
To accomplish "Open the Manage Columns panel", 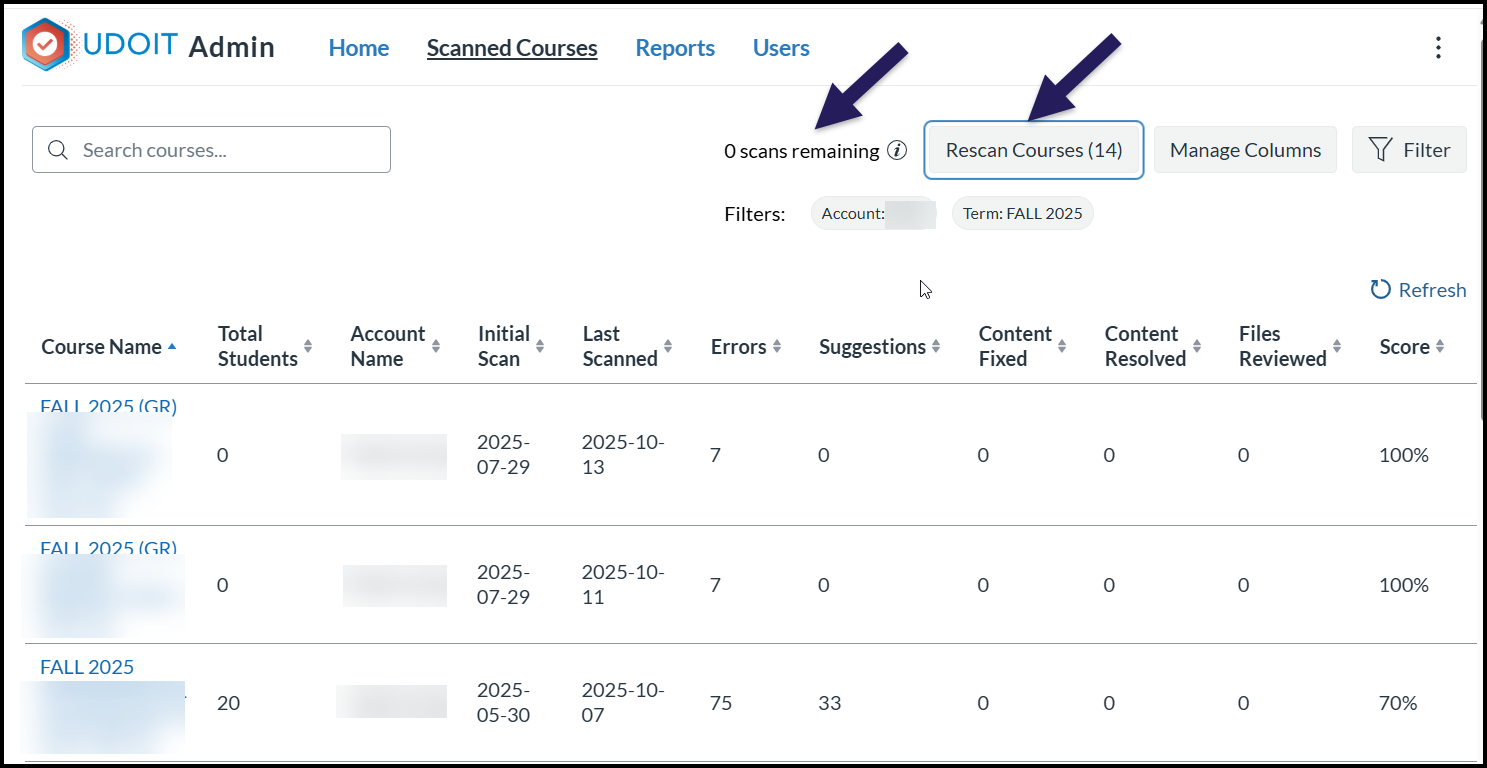I will 1245,149.
